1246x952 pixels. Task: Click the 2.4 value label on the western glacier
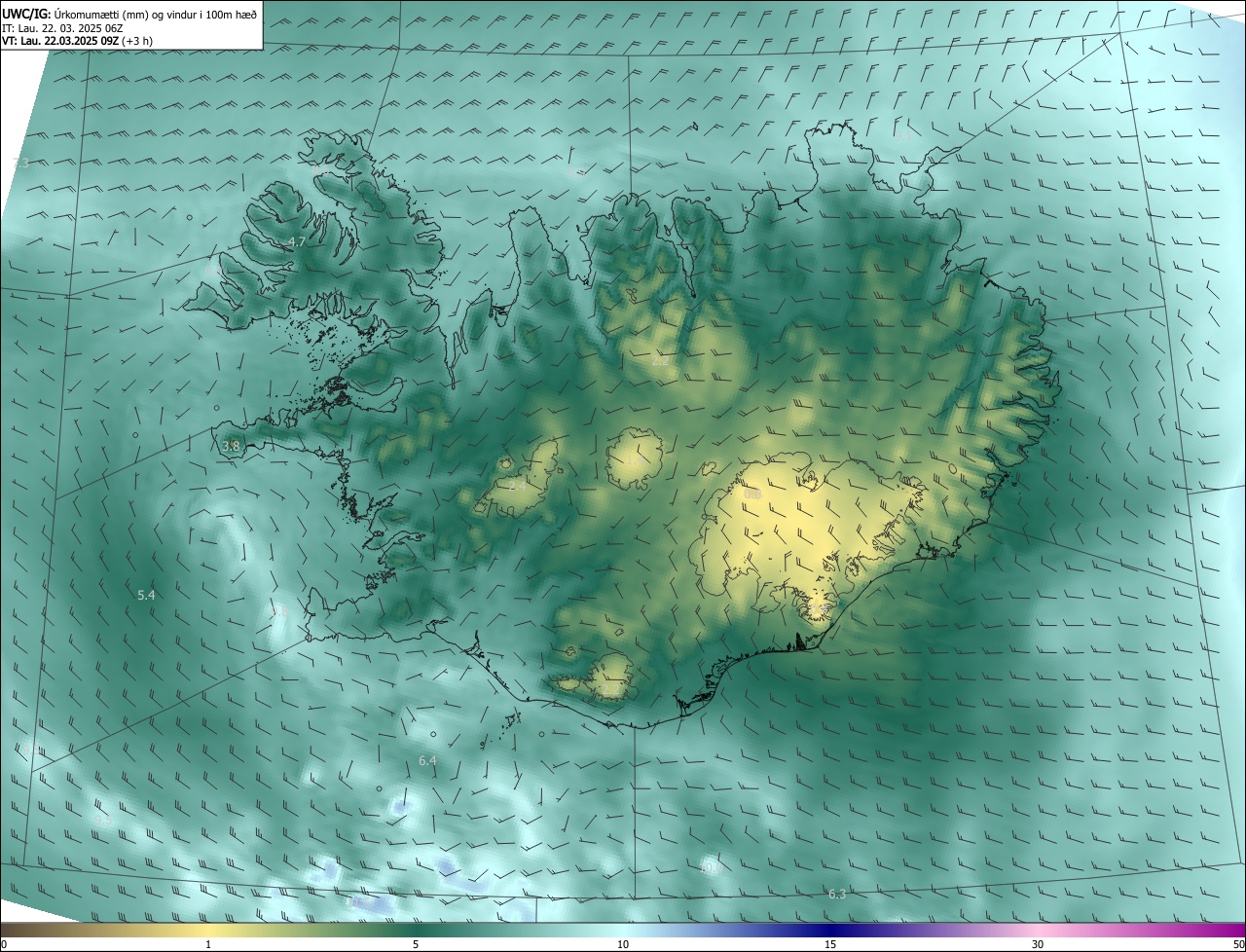pos(517,484)
